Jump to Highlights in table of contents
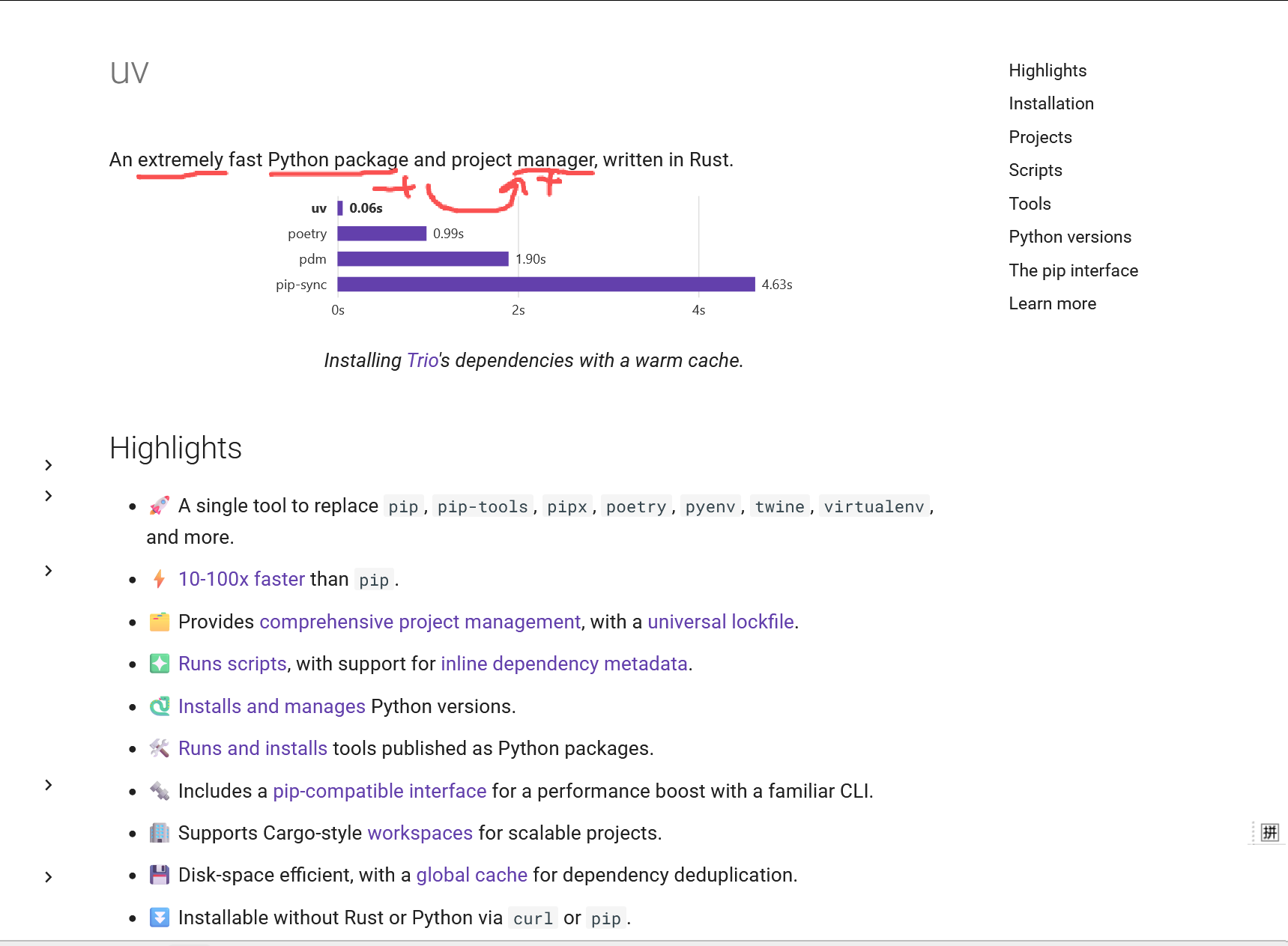This screenshot has height=946, width=1288. tap(1047, 70)
